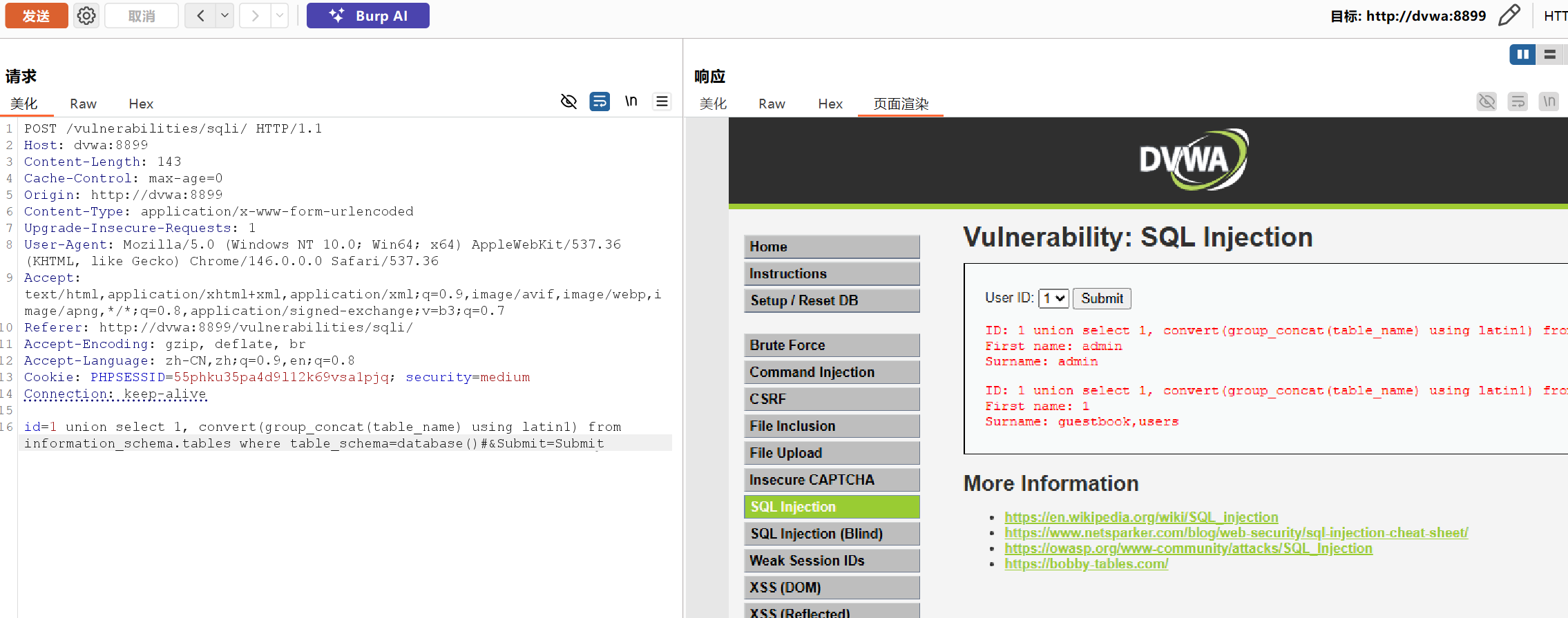Open XSS (DOM) menu item

point(832,588)
